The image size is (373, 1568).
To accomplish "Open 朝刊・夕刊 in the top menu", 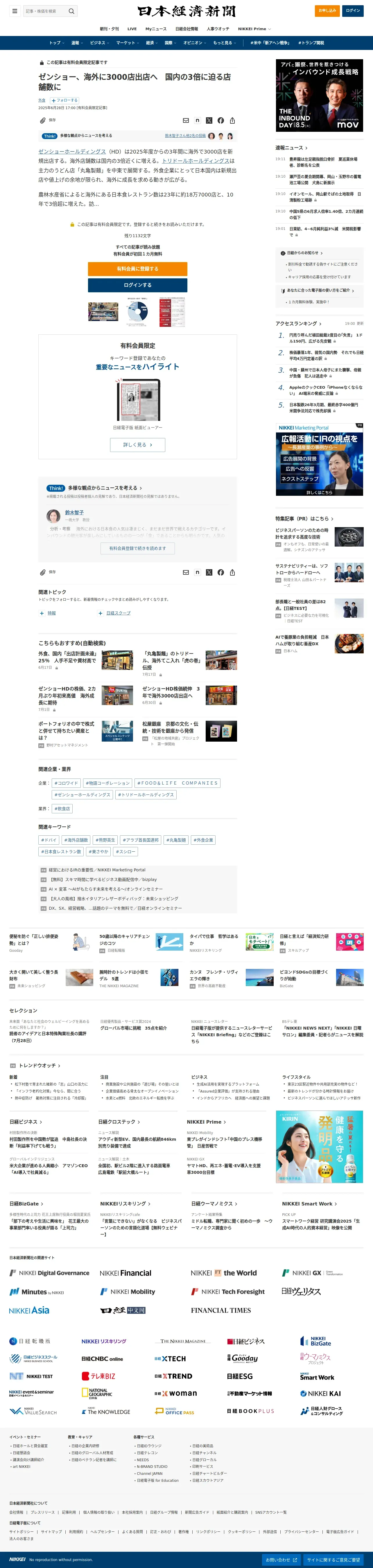I will (x=110, y=29).
